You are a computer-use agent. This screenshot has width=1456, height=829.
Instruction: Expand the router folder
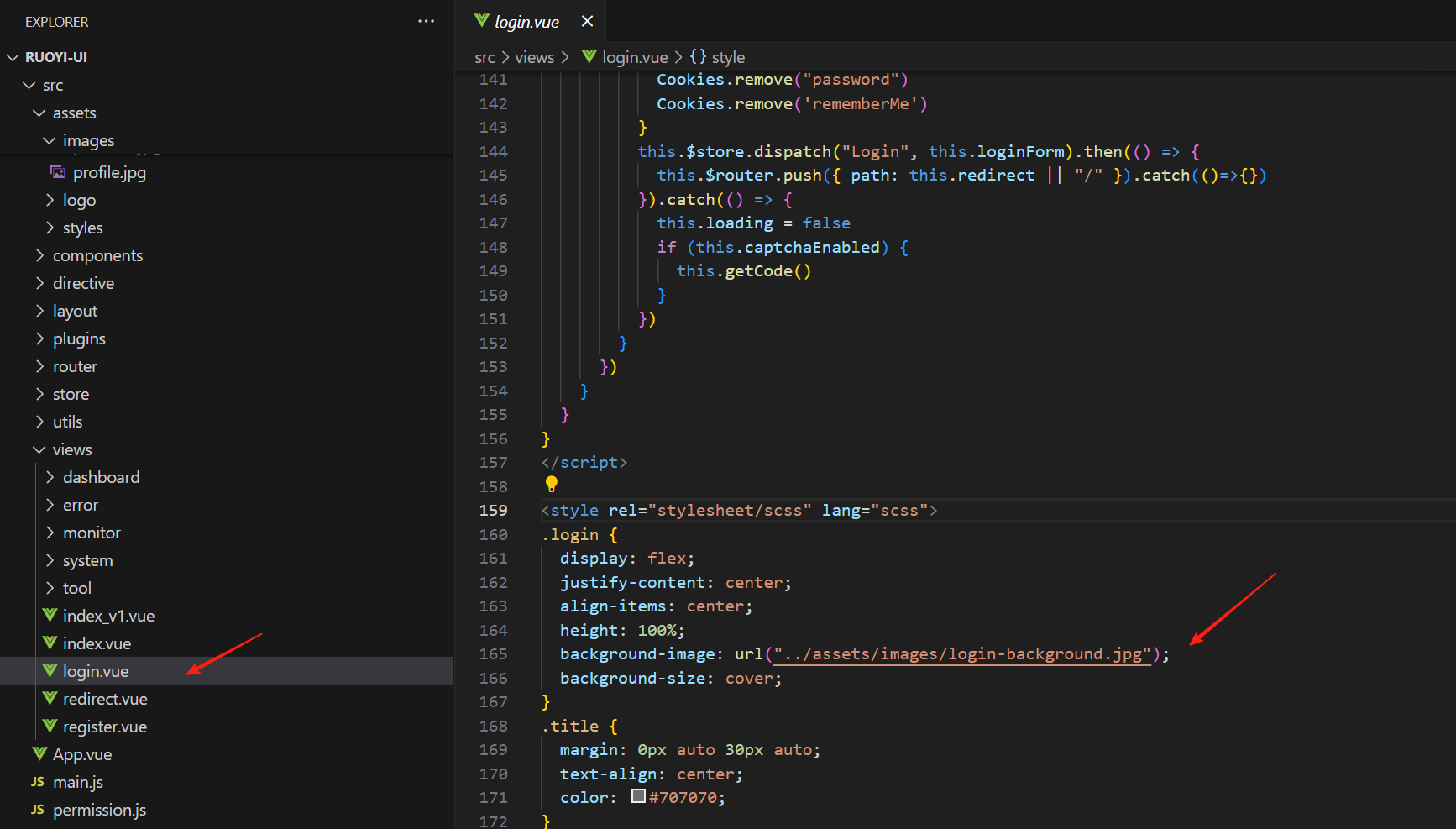(75, 366)
